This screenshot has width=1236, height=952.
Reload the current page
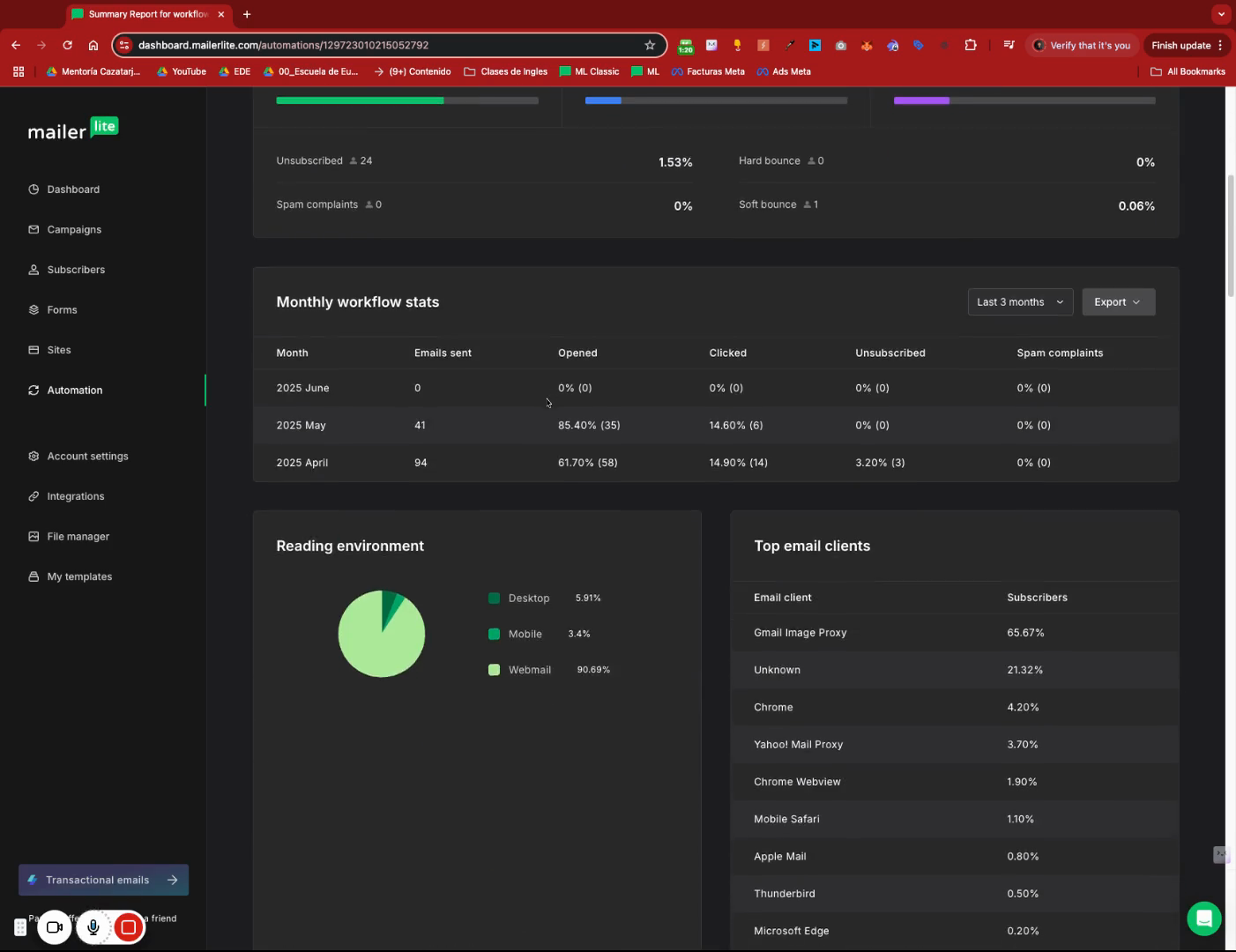click(67, 45)
